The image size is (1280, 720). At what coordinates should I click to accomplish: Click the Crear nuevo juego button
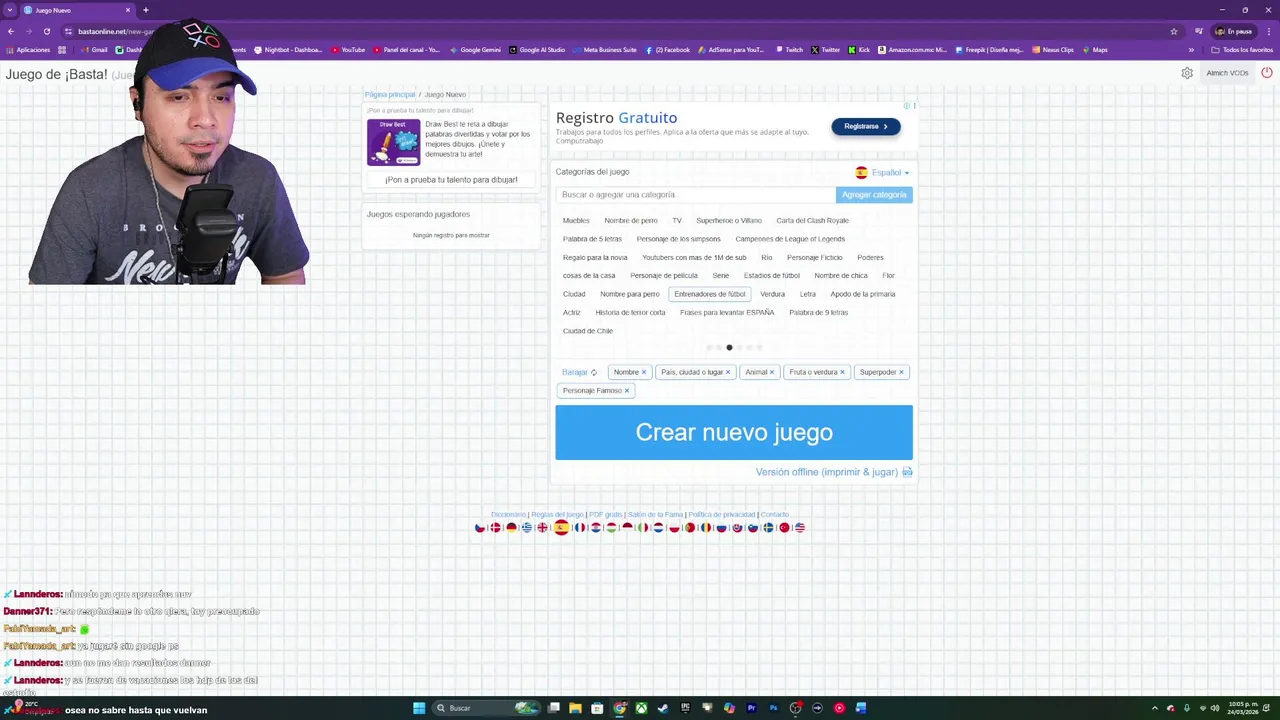734,432
